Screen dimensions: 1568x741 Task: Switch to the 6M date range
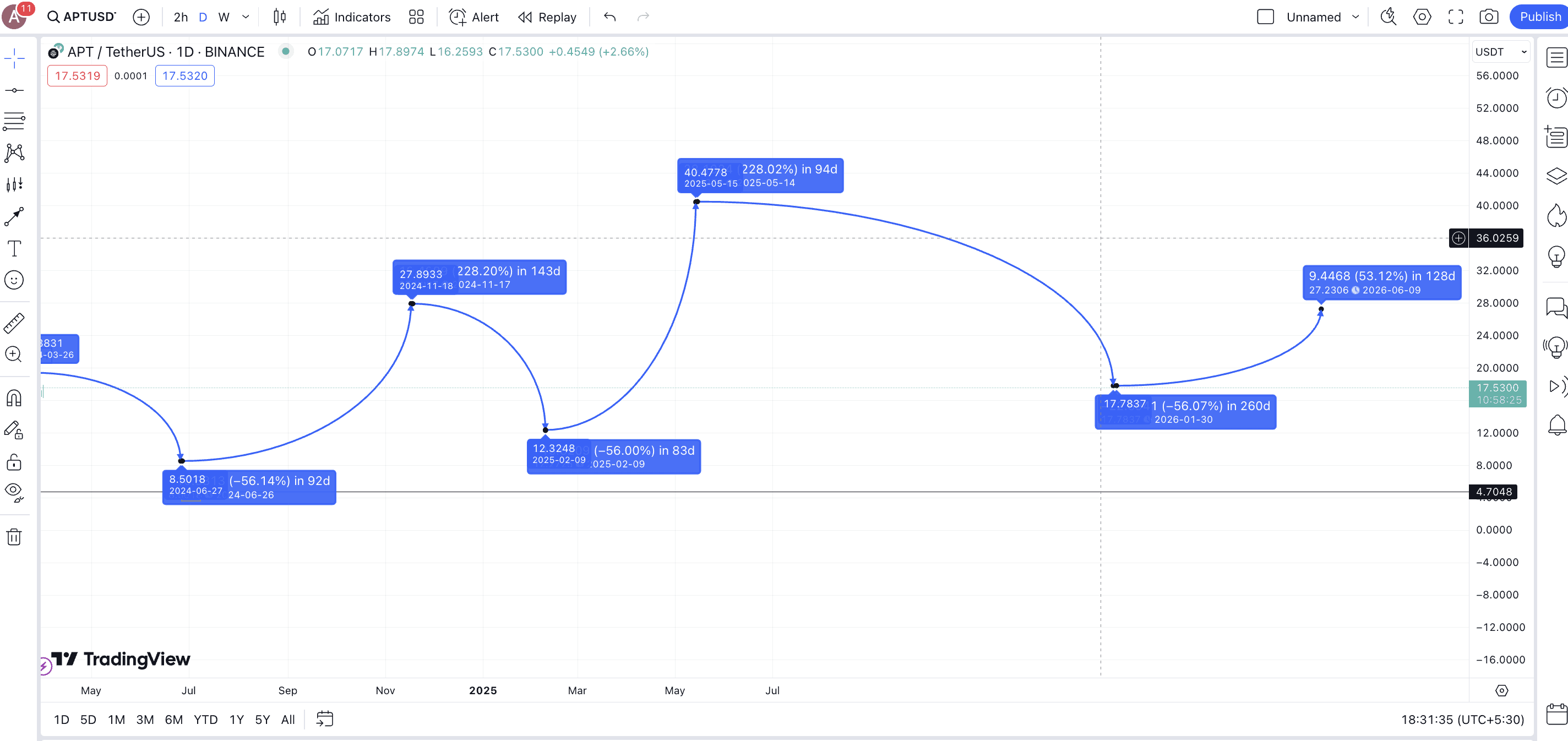pyautogui.click(x=173, y=720)
